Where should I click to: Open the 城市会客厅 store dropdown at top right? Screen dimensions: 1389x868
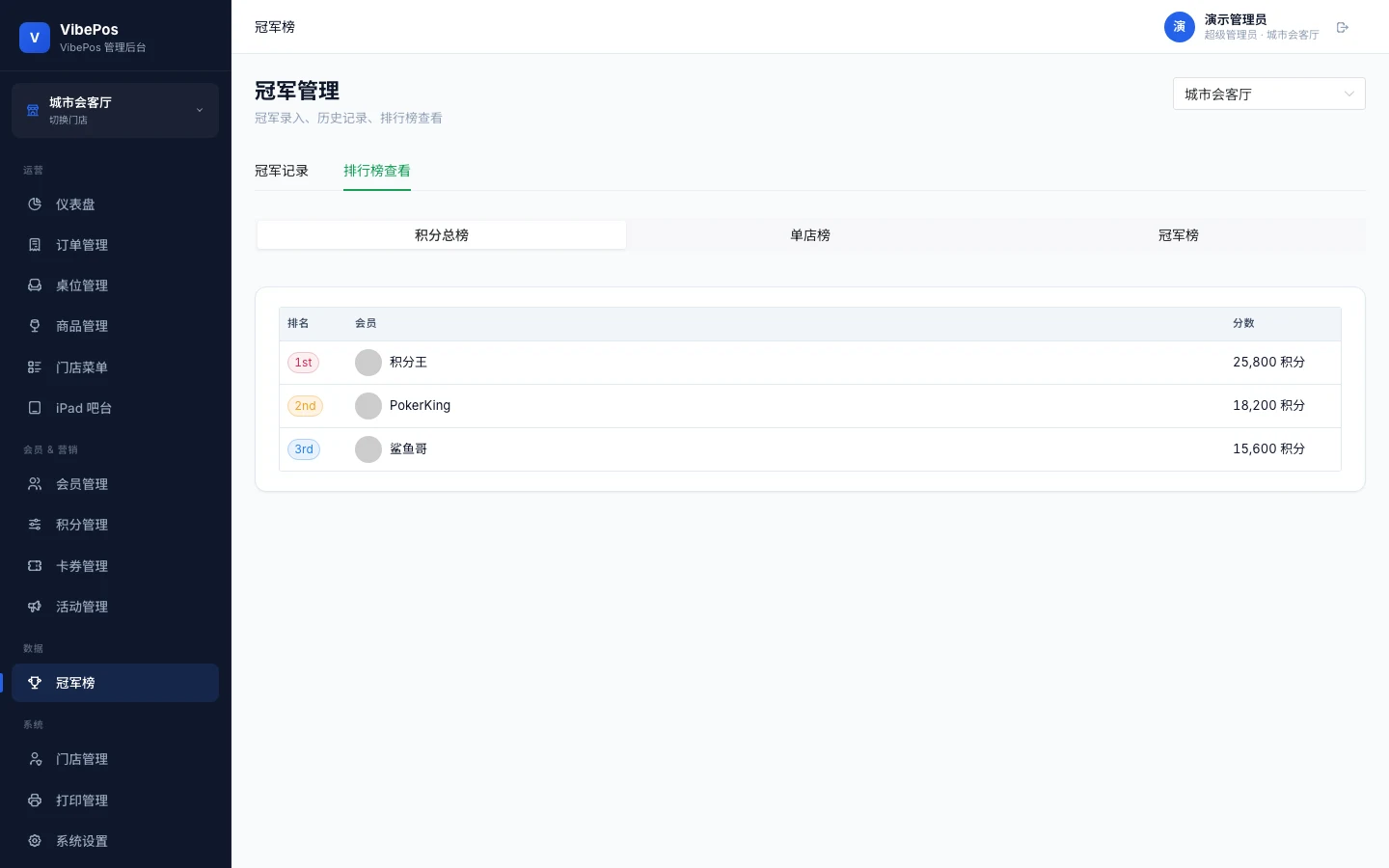click(x=1268, y=94)
